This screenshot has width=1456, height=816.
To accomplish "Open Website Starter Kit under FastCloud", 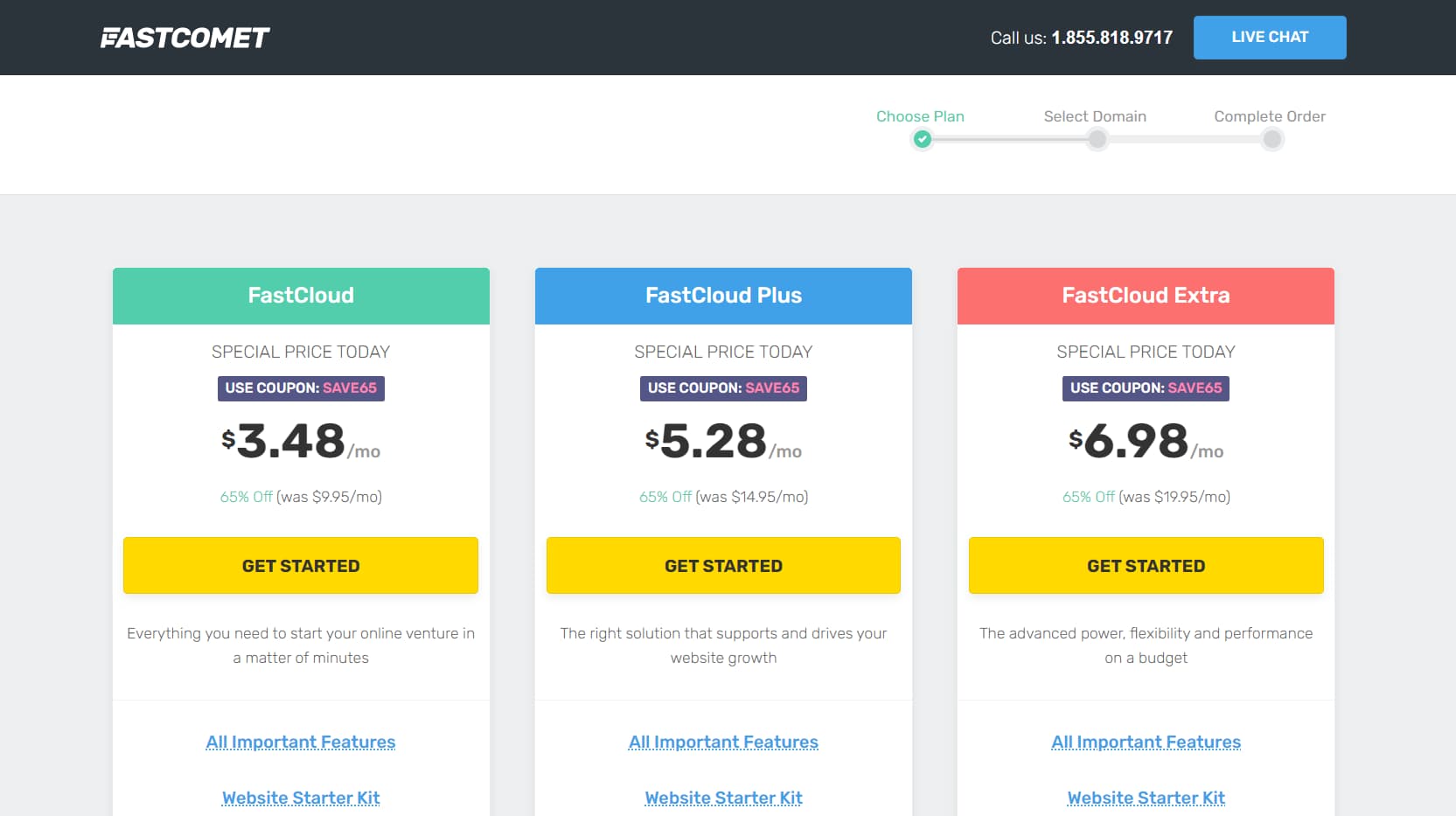I will coord(301,799).
